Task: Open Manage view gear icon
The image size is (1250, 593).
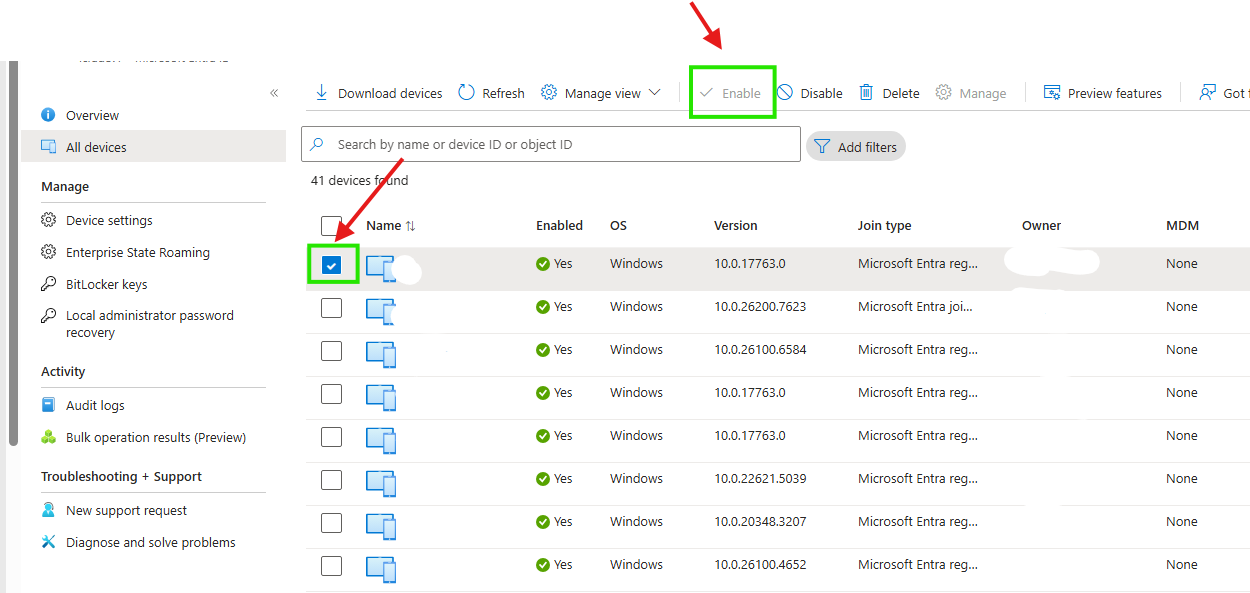Action: 549,93
